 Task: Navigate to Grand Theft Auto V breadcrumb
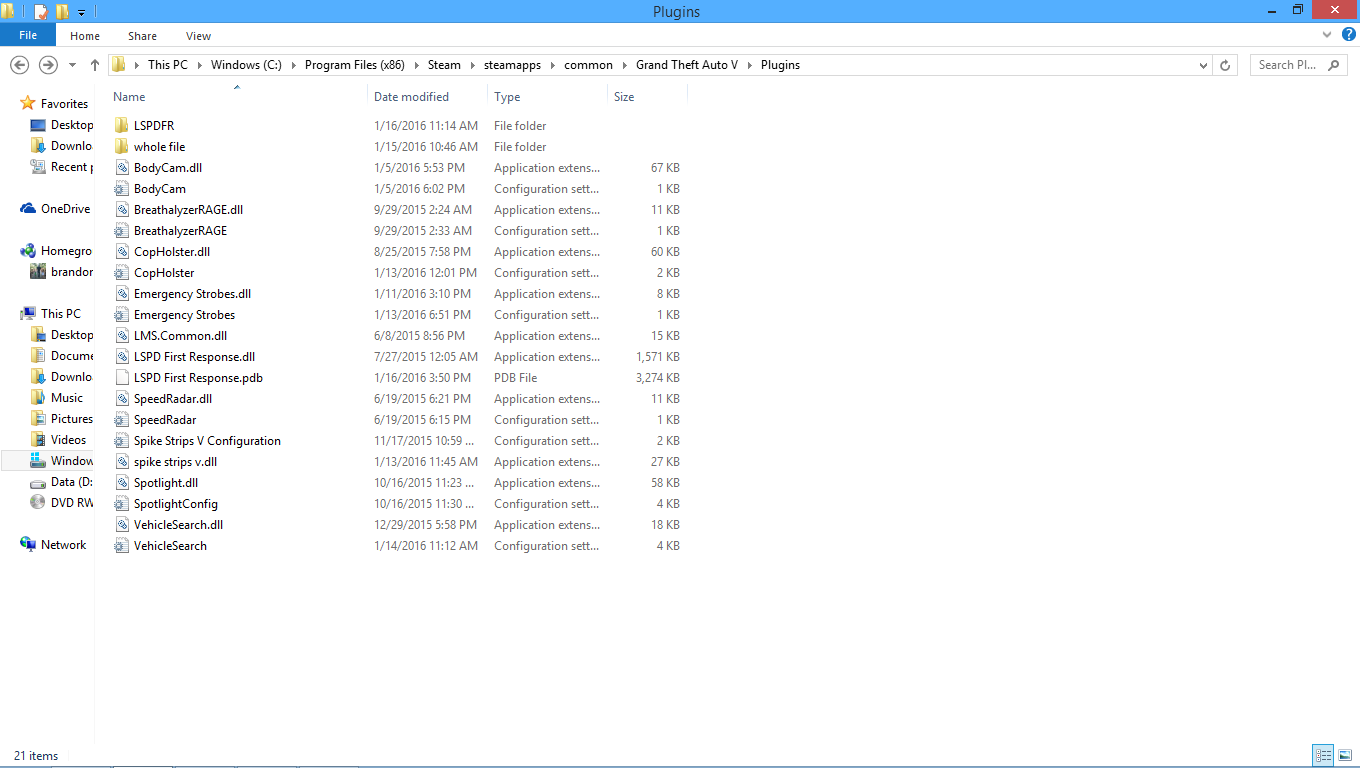tap(687, 65)
